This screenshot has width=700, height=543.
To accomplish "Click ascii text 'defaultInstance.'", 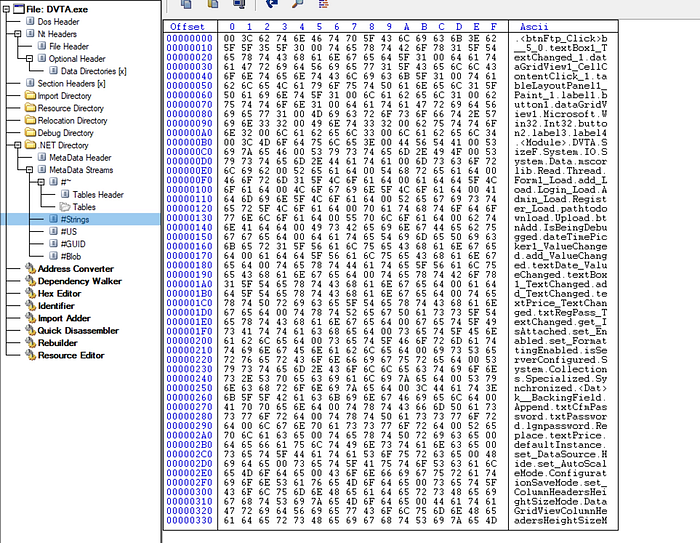I will click(561, 445).
